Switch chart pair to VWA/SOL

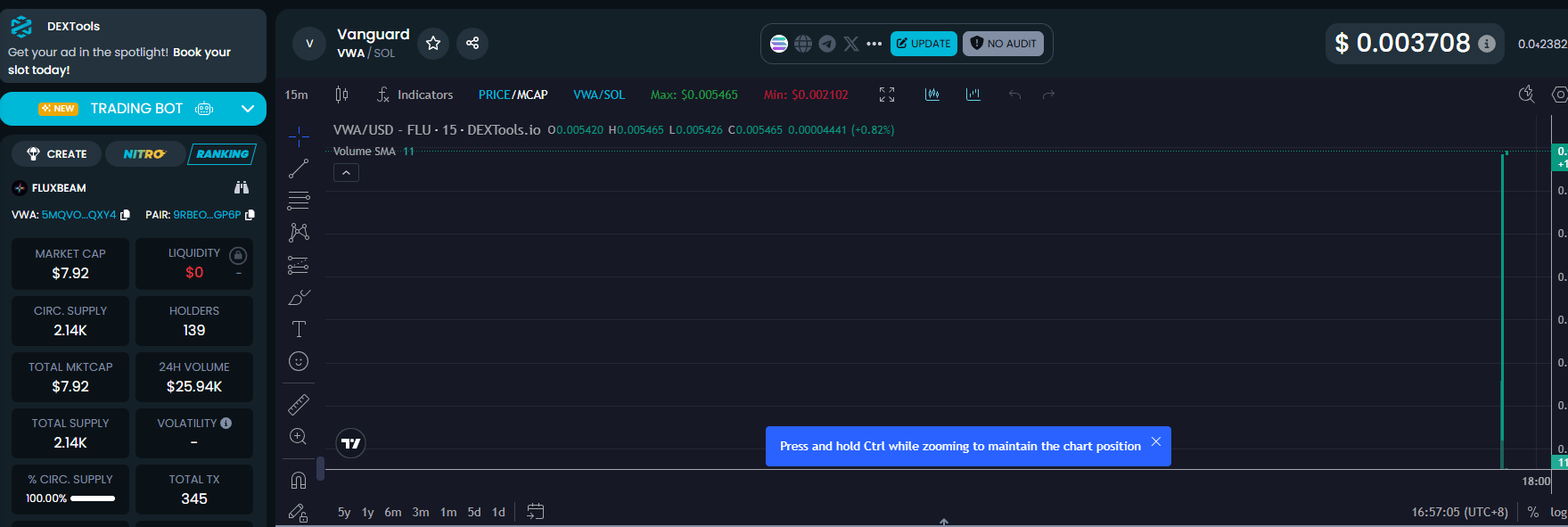pyautogui.click(x=599, y=95)
